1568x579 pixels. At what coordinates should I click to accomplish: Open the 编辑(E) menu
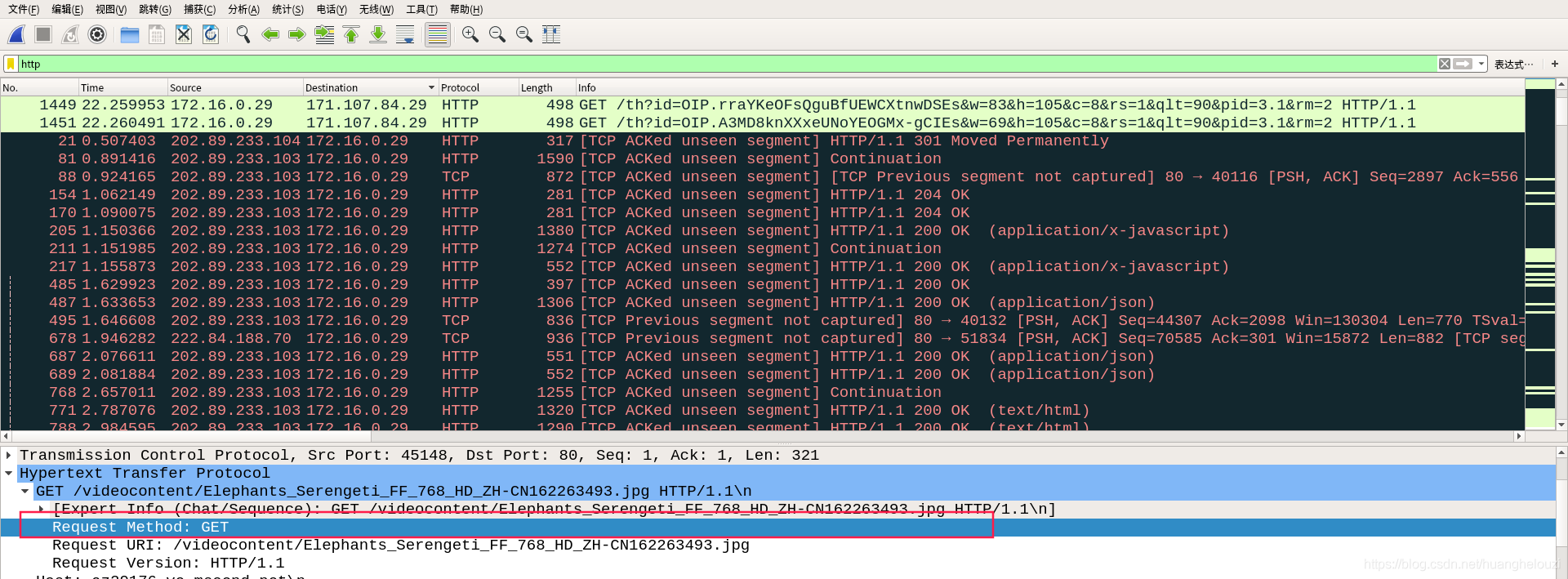point(67,10)
